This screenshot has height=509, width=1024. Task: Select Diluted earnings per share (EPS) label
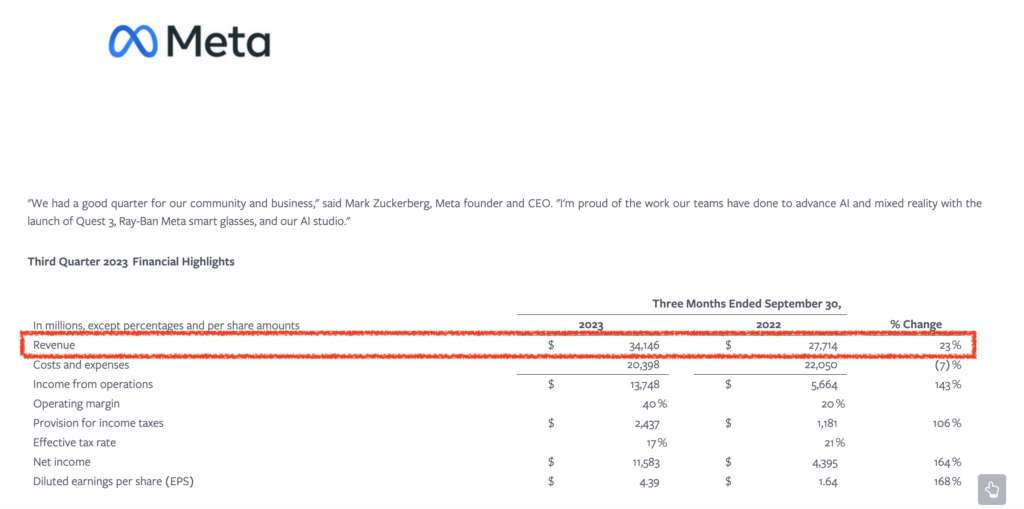click(x=114, y=482)
